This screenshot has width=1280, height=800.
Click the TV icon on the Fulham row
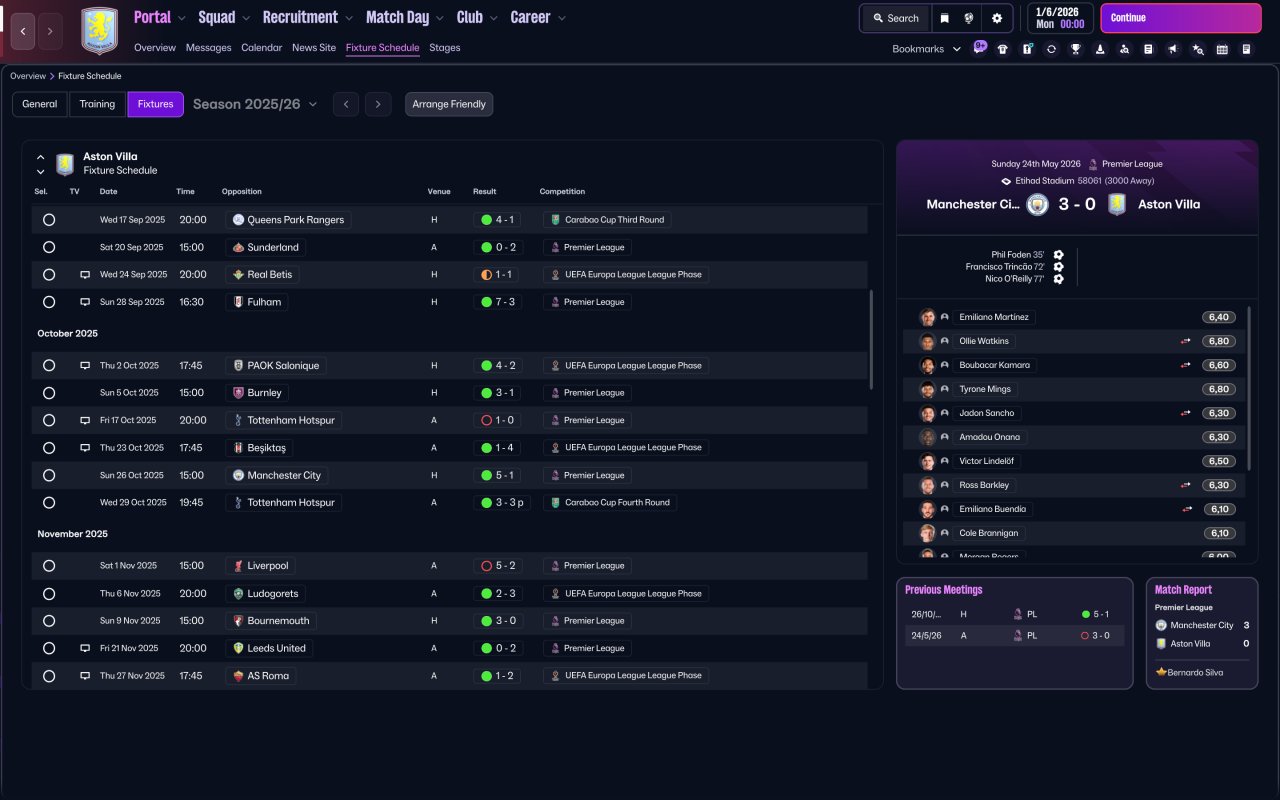85,302
